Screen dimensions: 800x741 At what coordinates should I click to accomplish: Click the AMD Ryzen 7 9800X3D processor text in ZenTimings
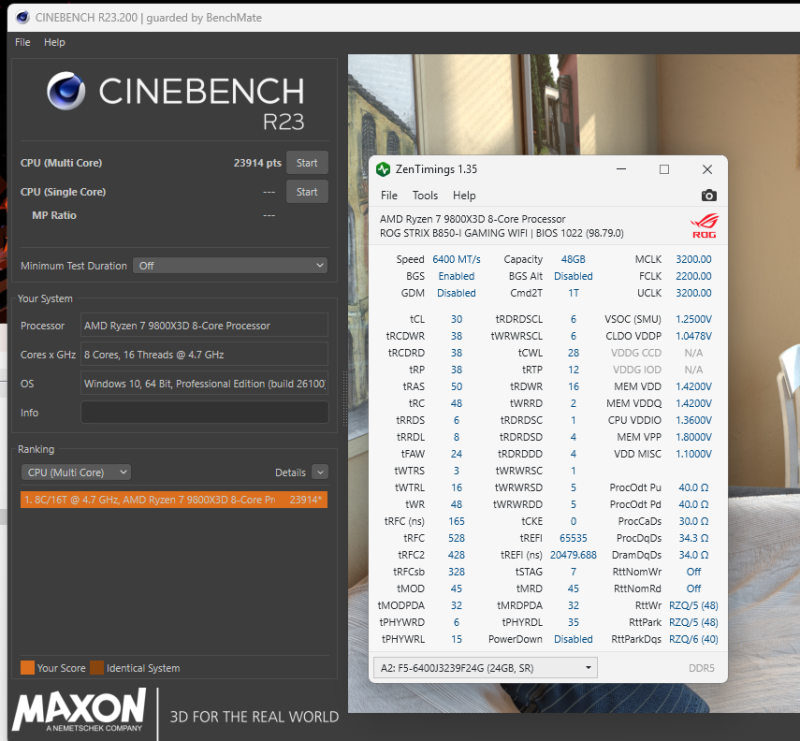(x=472, y=219)
